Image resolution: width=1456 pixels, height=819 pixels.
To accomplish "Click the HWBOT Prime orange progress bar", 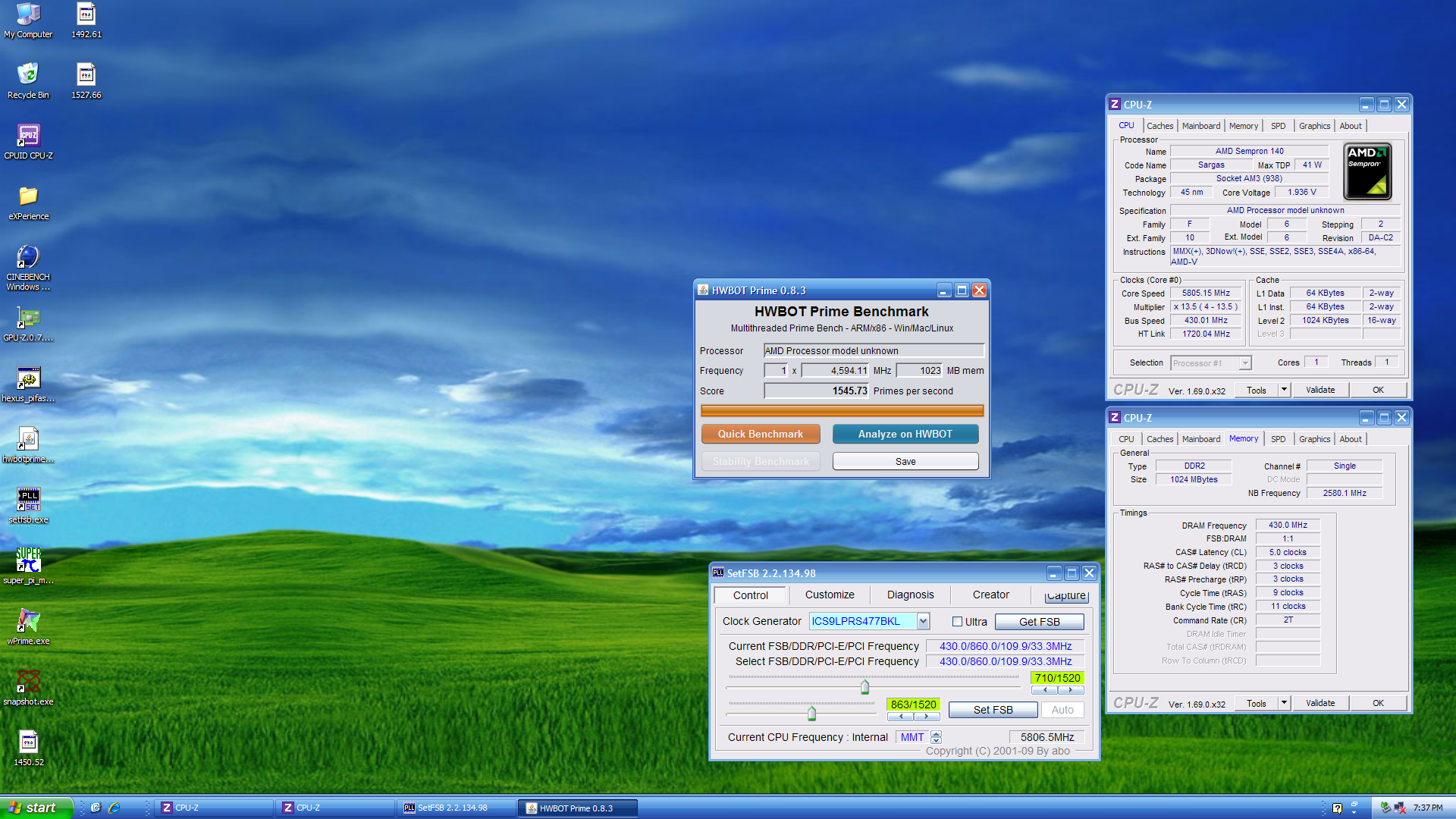I will tap(843, 410).
